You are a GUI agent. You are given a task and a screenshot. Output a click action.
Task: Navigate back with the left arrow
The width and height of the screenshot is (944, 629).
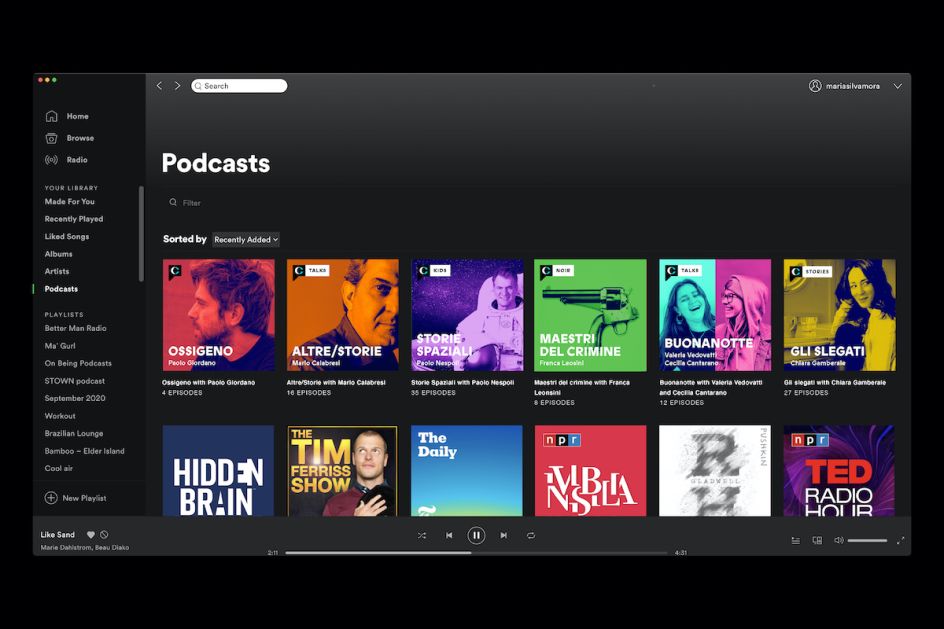(x=159, y=86)
